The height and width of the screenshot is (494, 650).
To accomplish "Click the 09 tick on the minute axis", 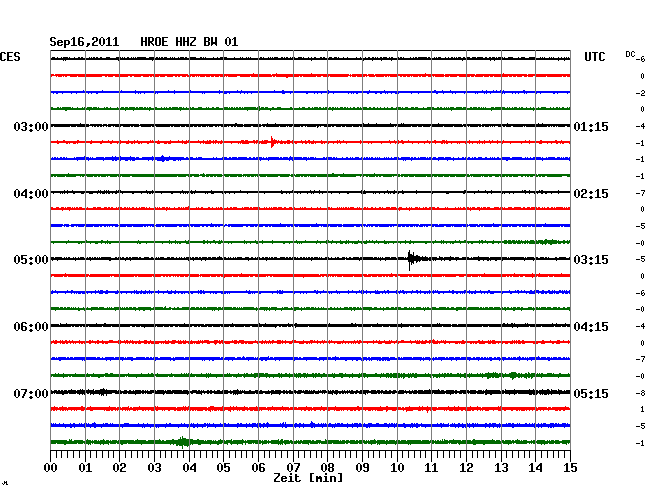I will click(362, 468).
